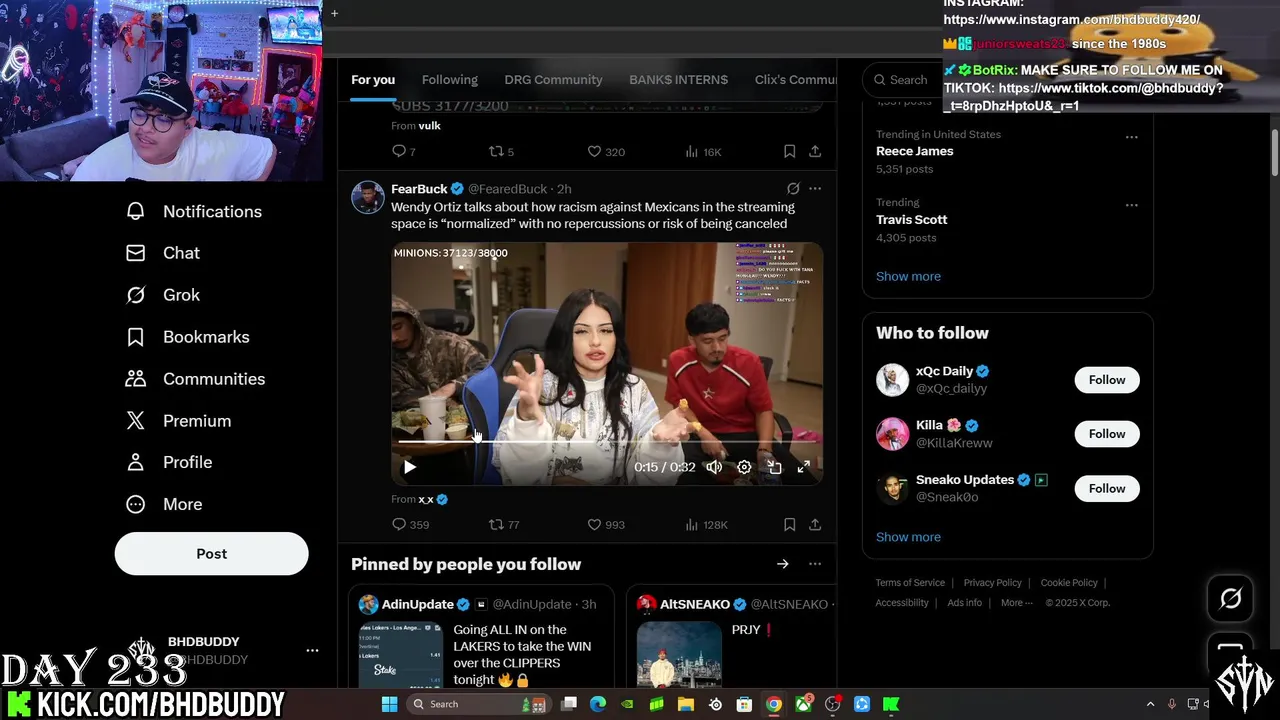Expand video to fullscreen

pyautogui.click(x=803, y=467)
